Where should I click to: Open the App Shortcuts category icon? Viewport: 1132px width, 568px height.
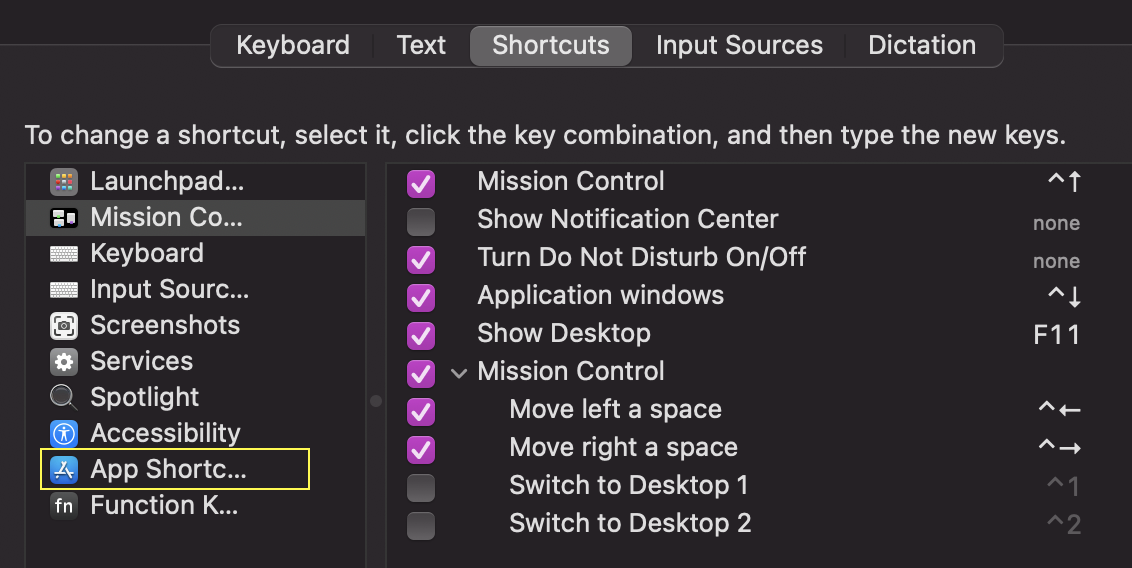(64, 470)
